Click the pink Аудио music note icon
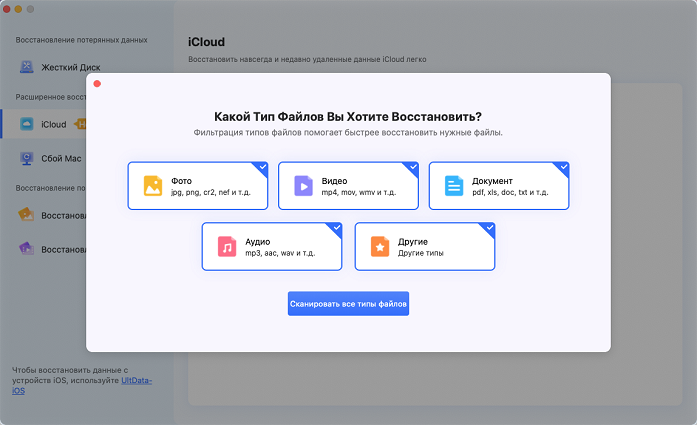This screenshot has width=697, height=425. pyautogui.click(x=227, y=247)
